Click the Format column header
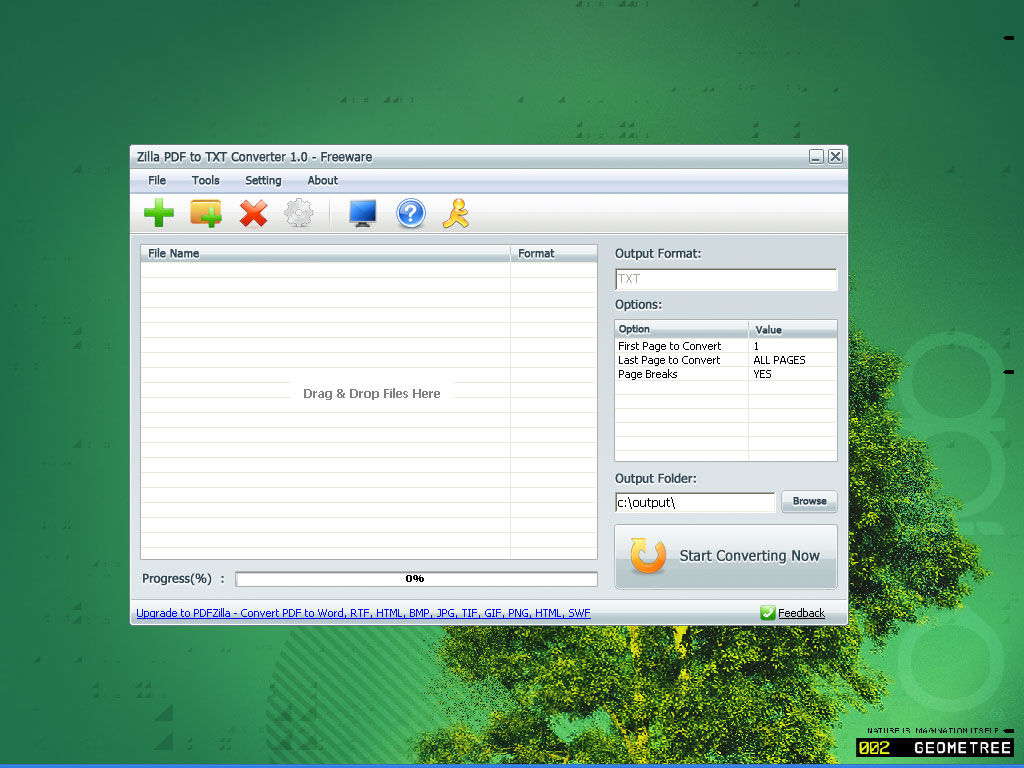This screenshot has height=768, width=1024. [554, 253]
